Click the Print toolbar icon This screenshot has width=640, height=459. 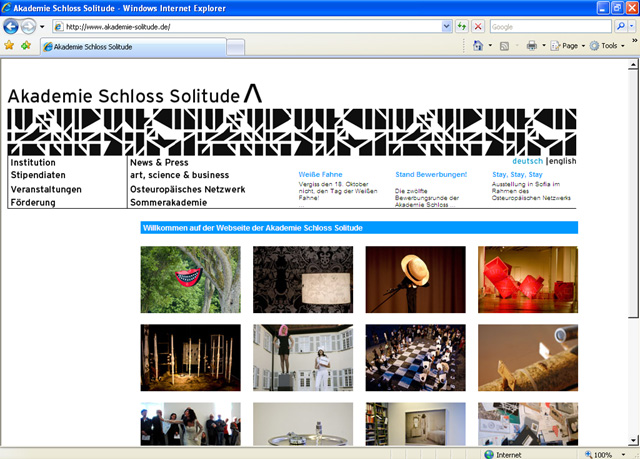[x=531, y=46]
